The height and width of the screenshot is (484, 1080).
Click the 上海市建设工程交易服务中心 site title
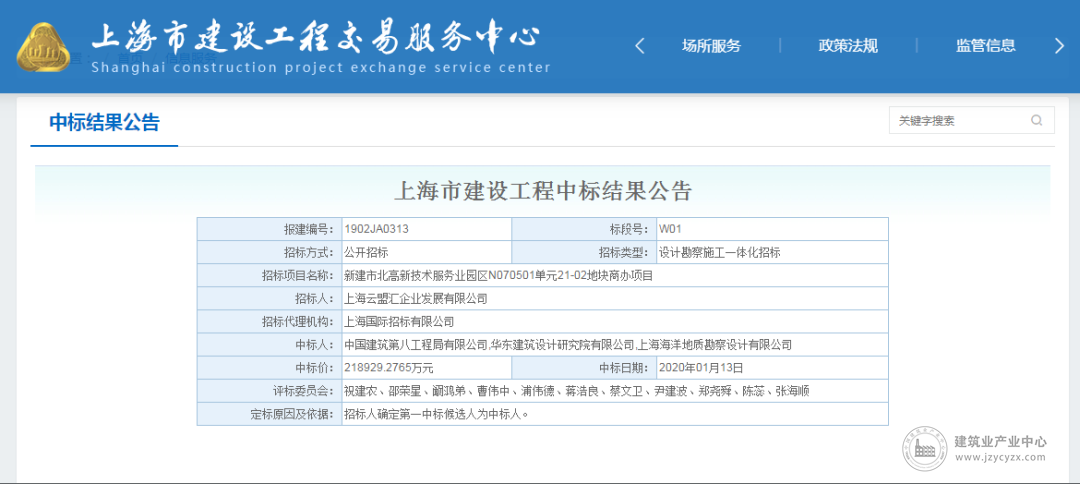click(315, 38)
